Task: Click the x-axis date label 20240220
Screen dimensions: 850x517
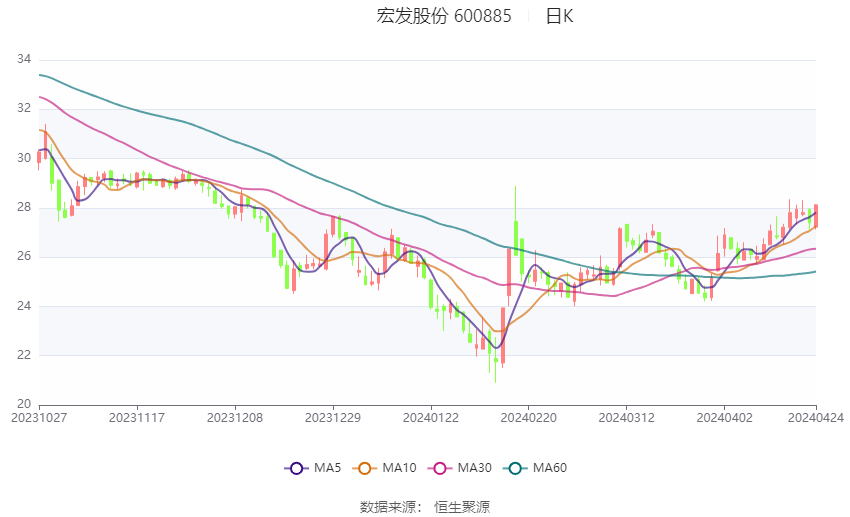Action: click(529, 418)
